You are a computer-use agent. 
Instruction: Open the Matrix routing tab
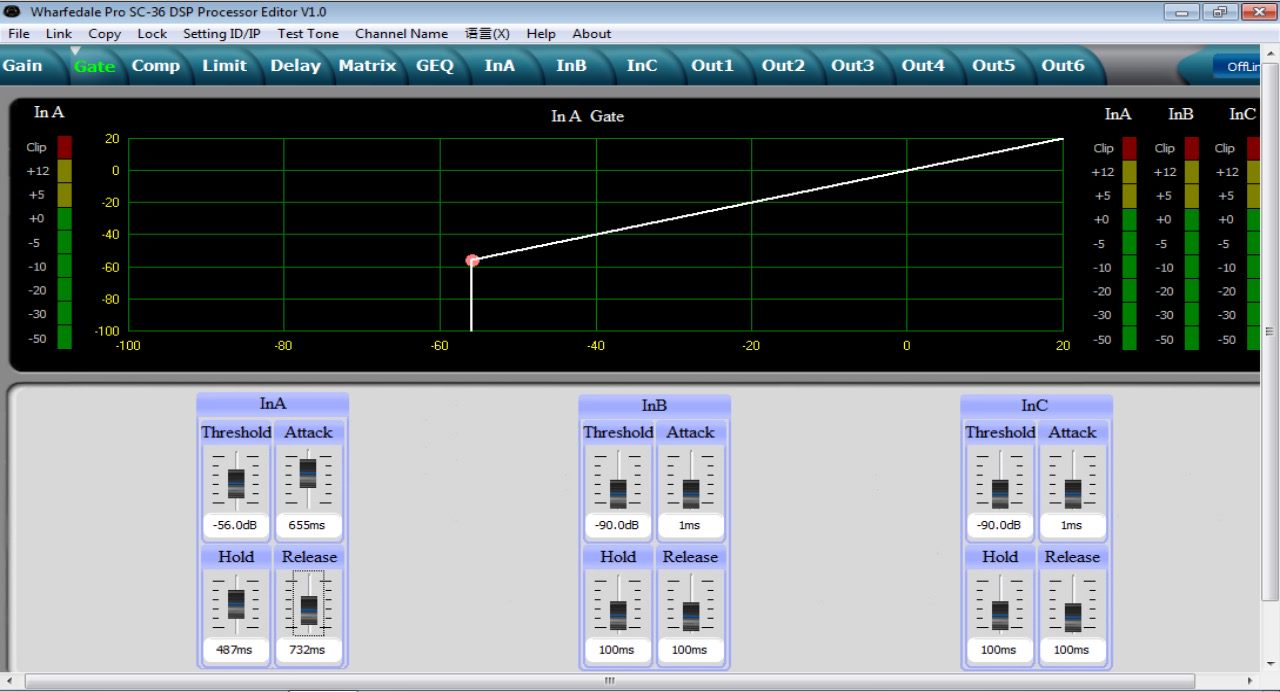(x=367, y=66)
